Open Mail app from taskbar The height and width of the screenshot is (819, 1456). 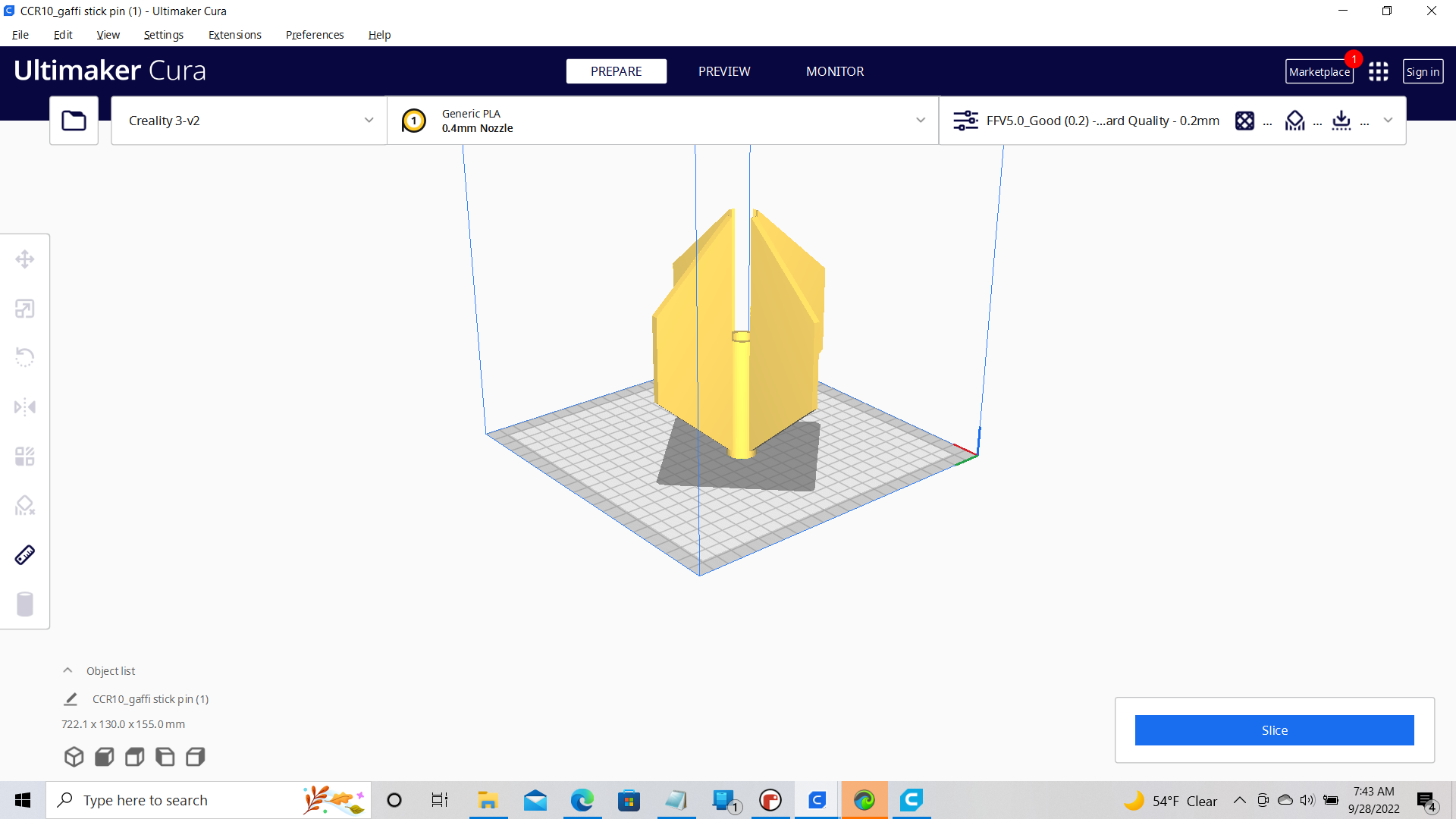coord(535,800)
